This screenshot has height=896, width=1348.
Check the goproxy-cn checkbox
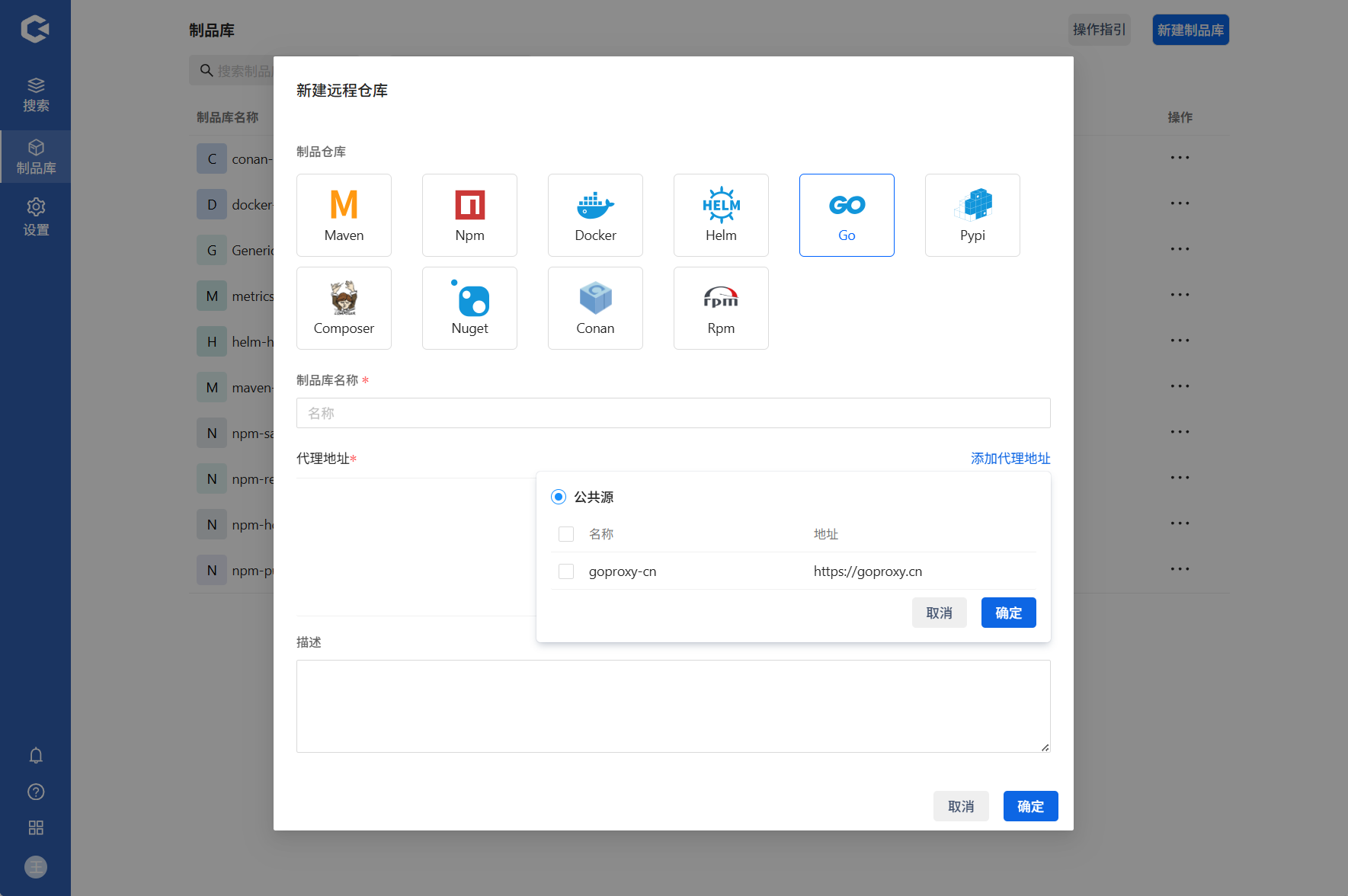tap(566, 571)
